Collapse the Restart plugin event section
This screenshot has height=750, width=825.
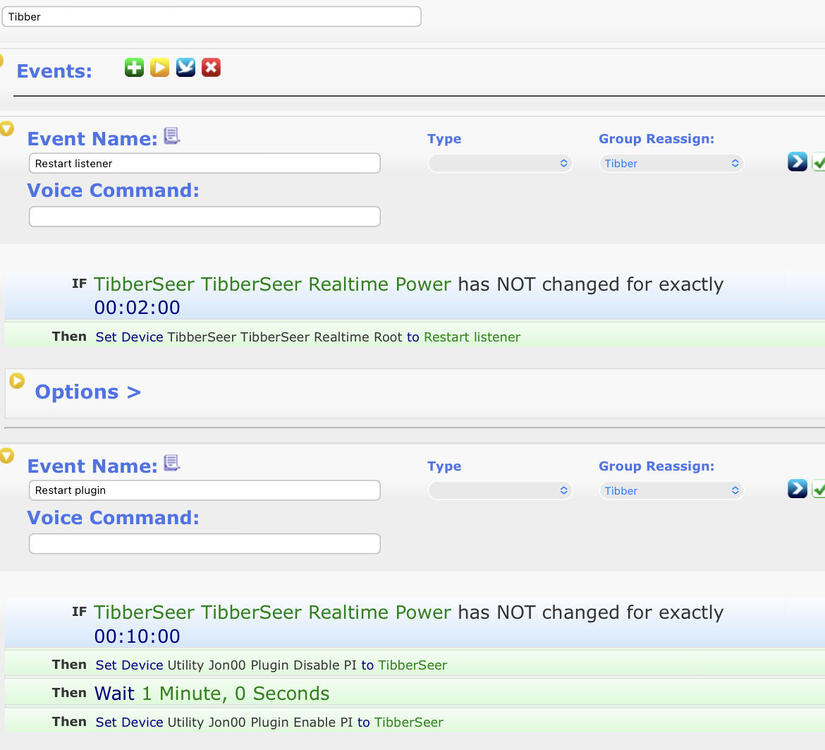click(7, 456)
